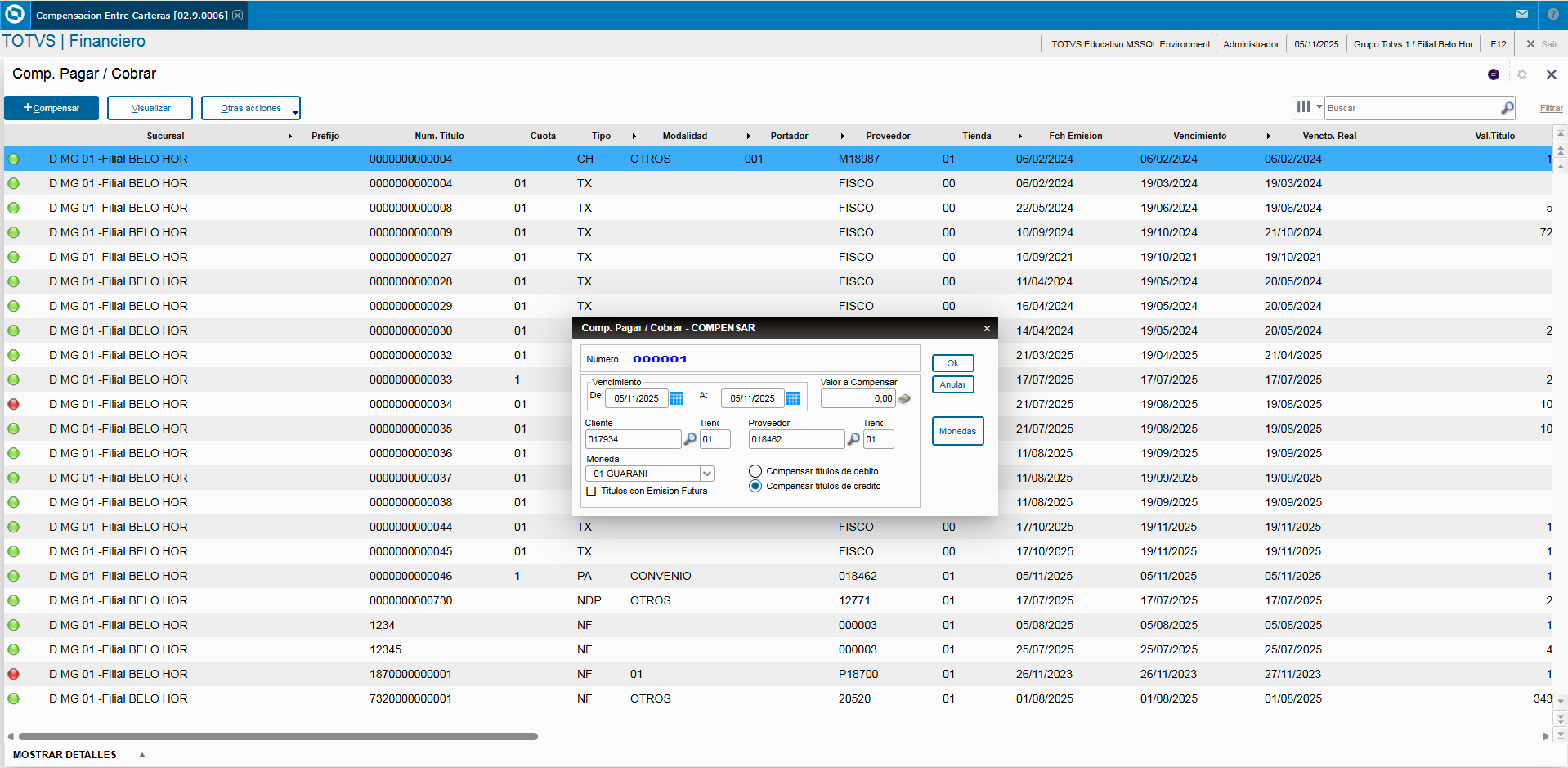
Task: Open the calendar for the 'A' due date
Action: pyautogui.click(x=793, y=398)
